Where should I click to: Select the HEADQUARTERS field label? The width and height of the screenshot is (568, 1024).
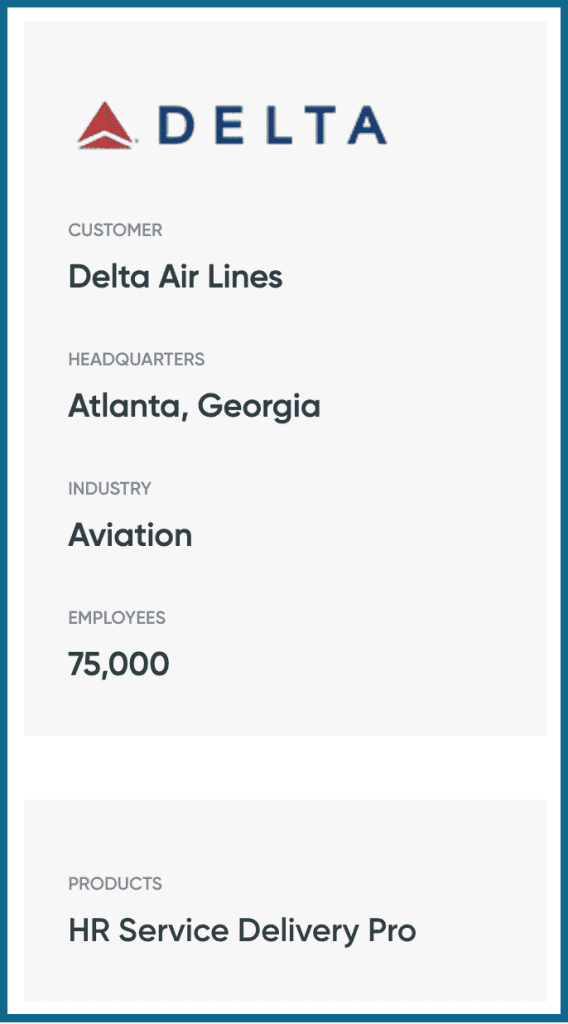coord(136,359)
